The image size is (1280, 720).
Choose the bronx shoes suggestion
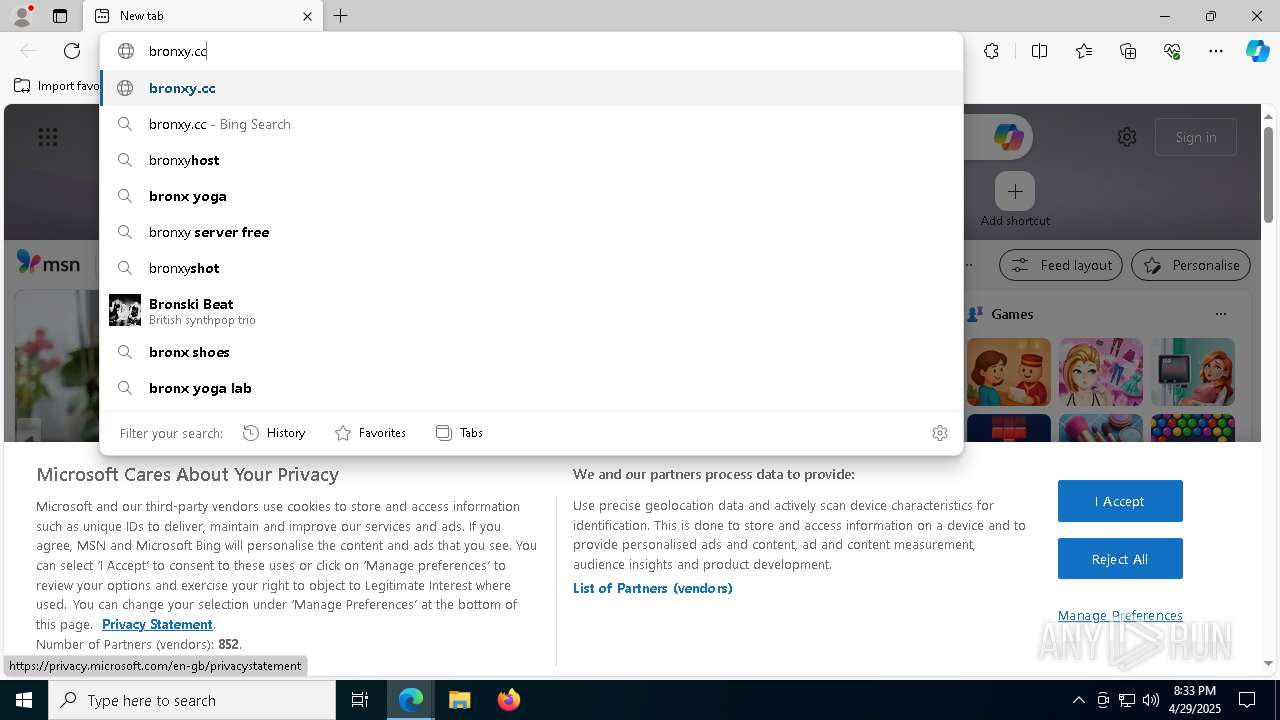(531, 352)
